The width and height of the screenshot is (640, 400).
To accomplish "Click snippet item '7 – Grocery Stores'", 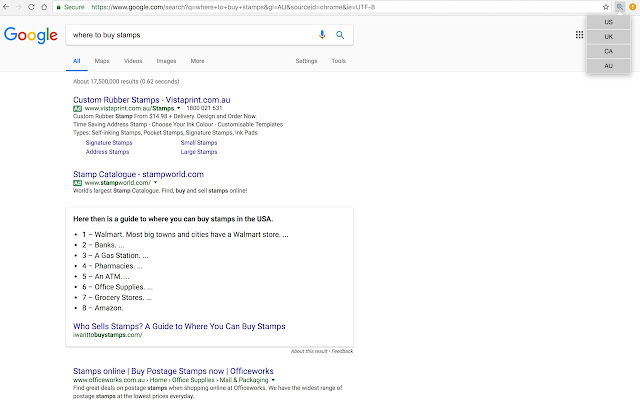I will tap(117, 298).
